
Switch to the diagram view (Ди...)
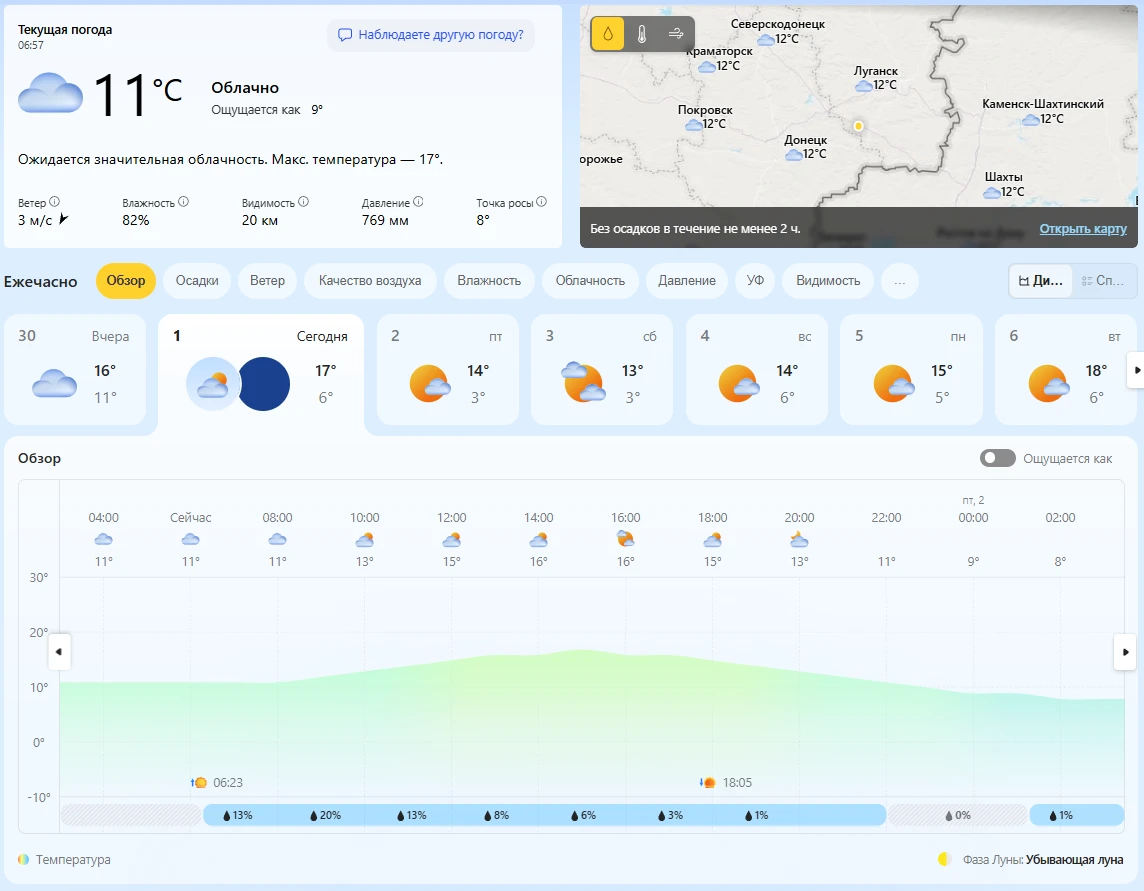pyautogui.click(x=1040, y=281)
